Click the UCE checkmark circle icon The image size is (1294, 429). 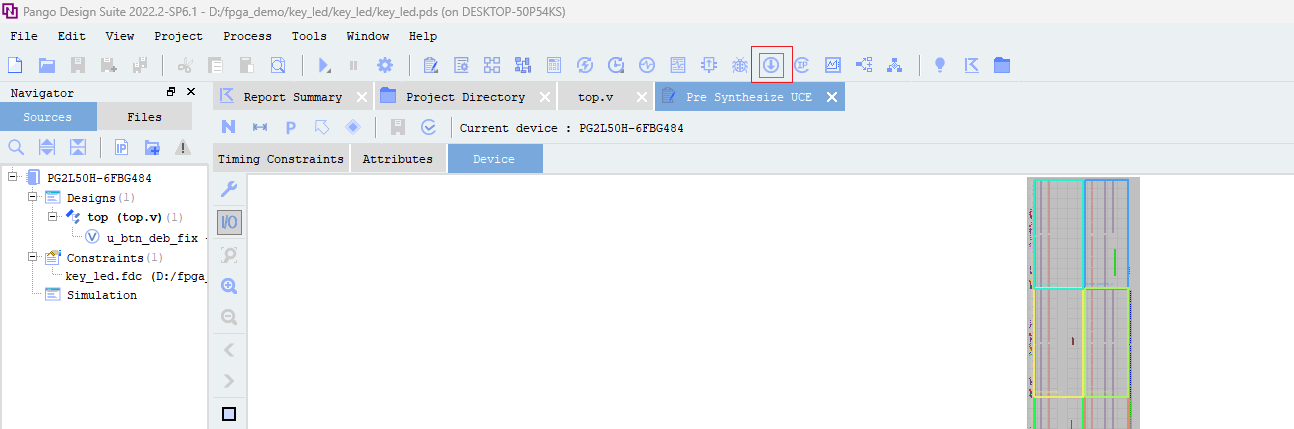[x=429, y=127]
